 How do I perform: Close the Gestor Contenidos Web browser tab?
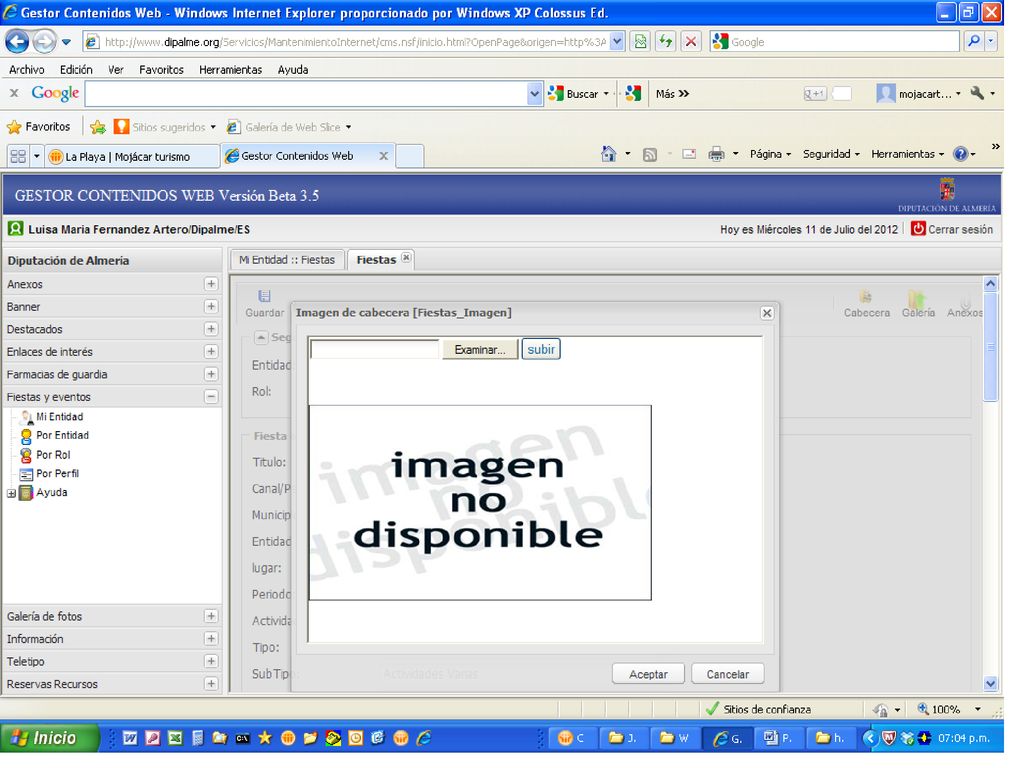pyautogui.click(x=383, y=156)
